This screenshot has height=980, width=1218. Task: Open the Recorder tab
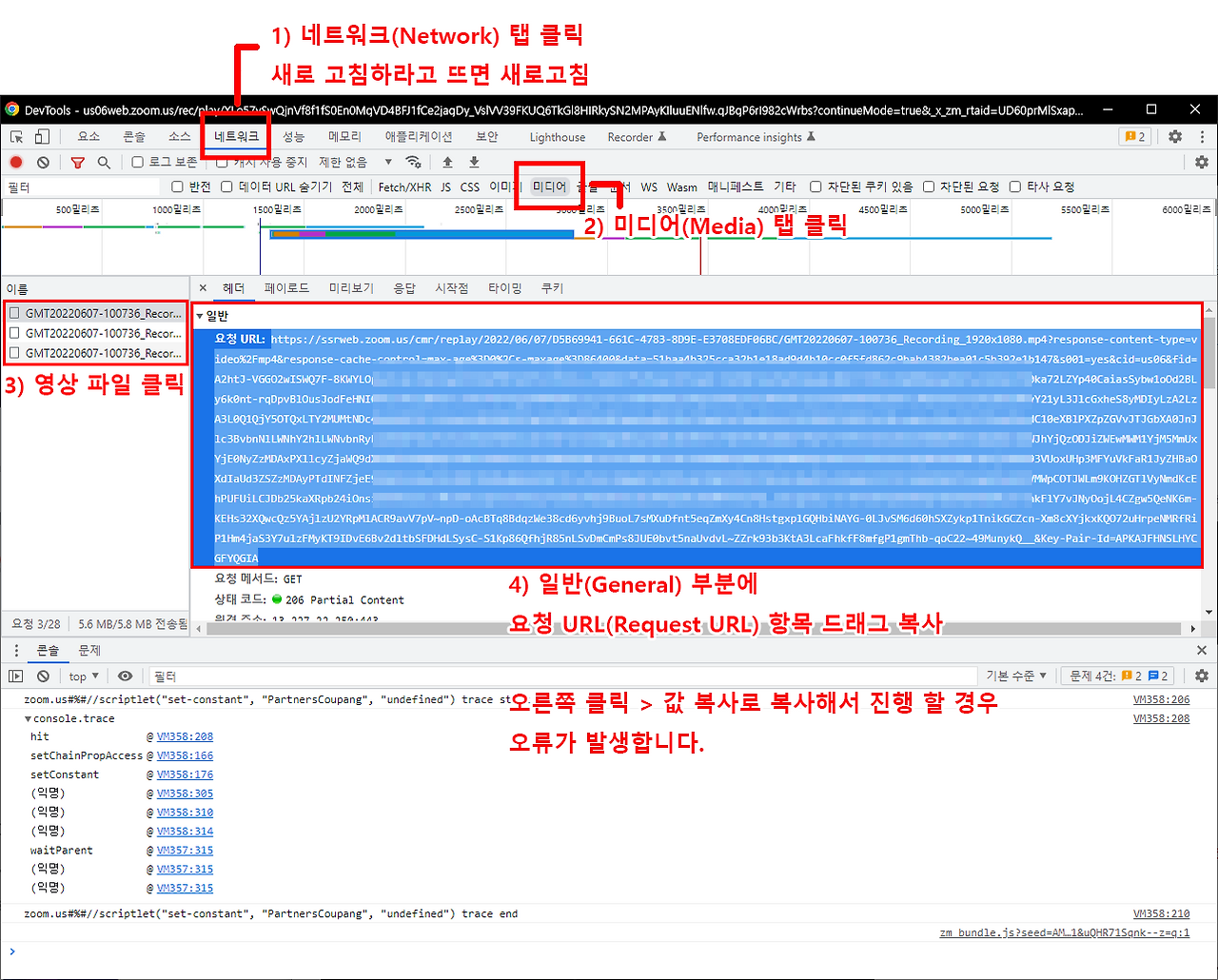tap(637, 137)
